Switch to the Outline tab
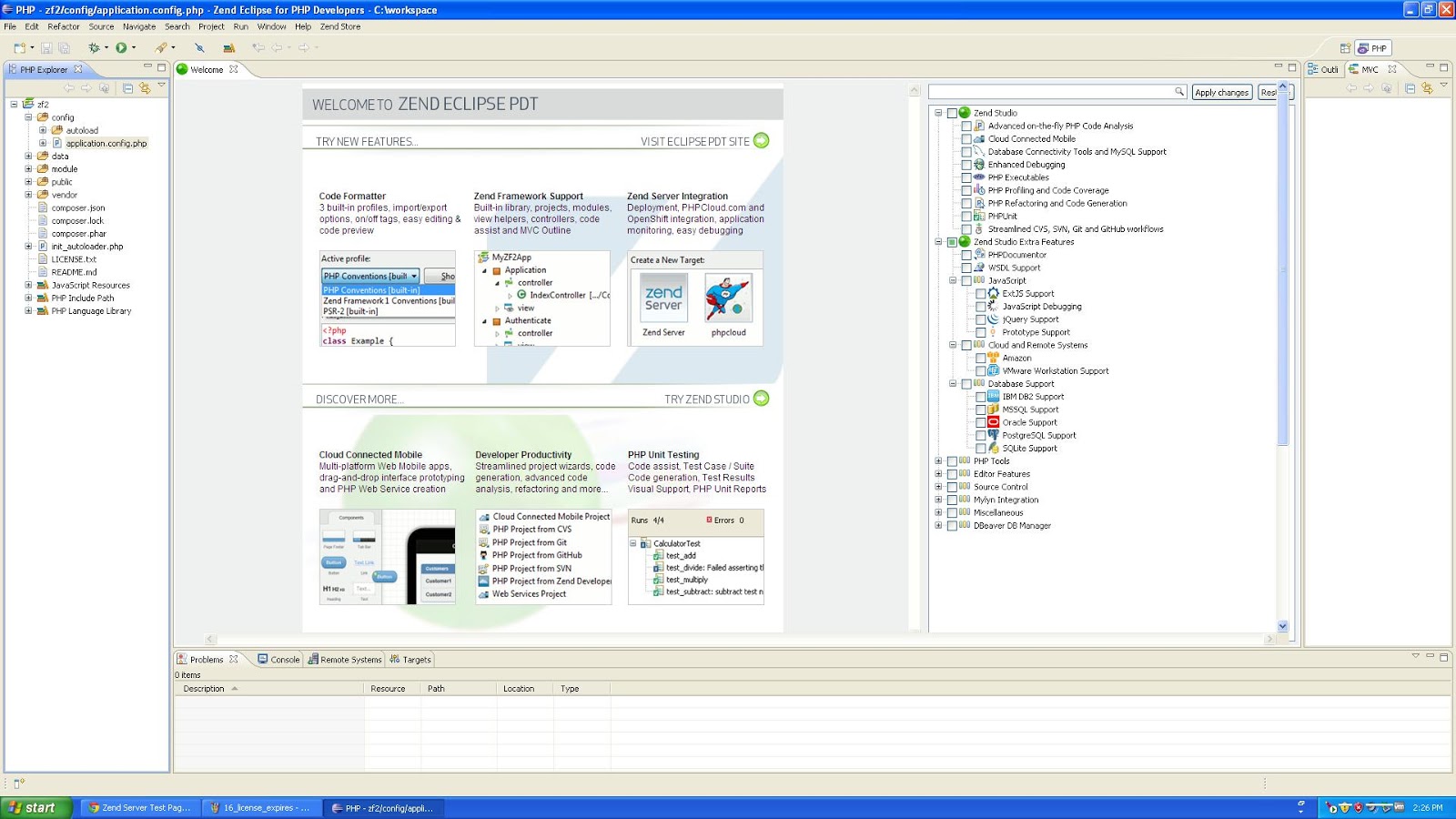This screenshot has width=1456, height=819. coord(1324,69)
